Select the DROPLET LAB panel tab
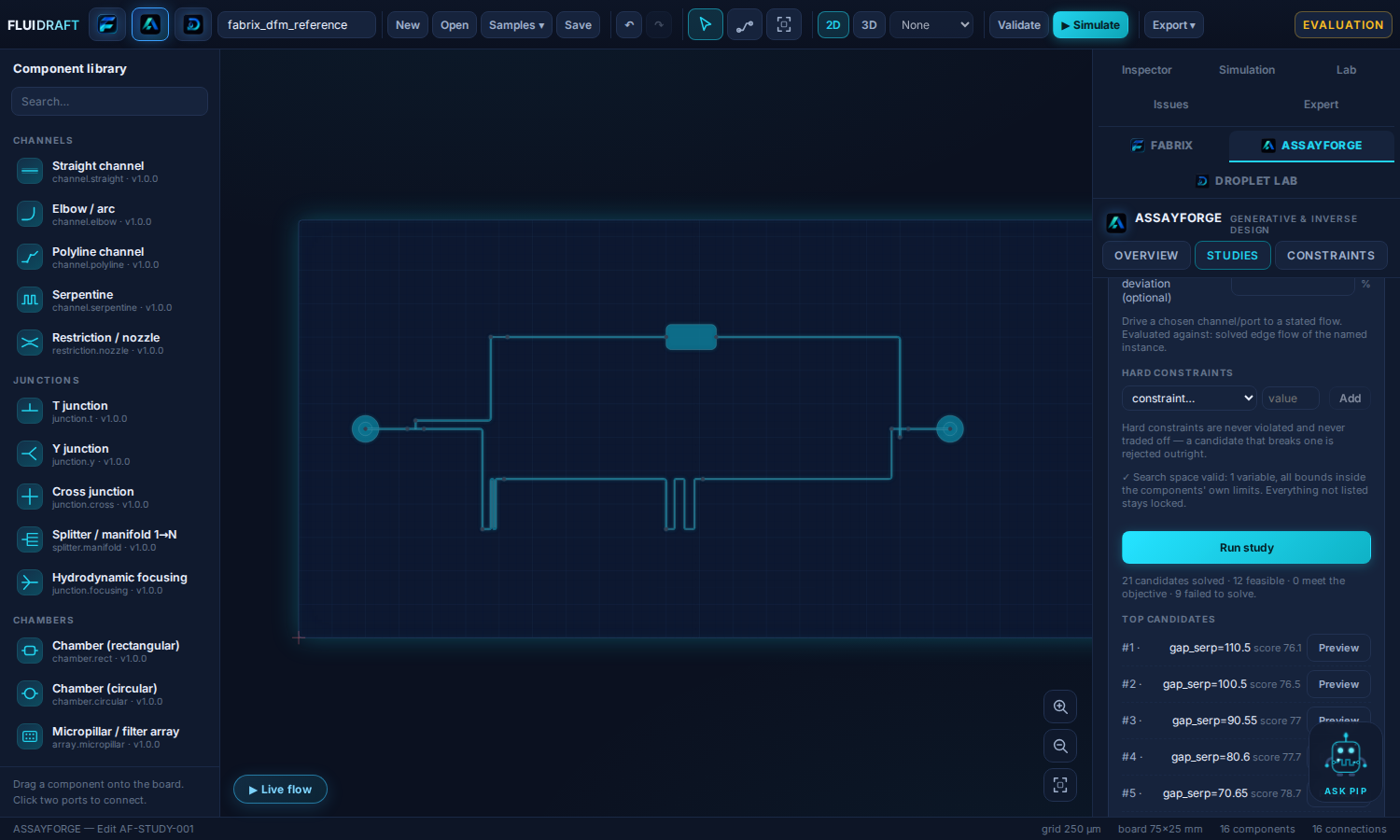Viewport: 1400px width, 840px height. click(1246, 181)
